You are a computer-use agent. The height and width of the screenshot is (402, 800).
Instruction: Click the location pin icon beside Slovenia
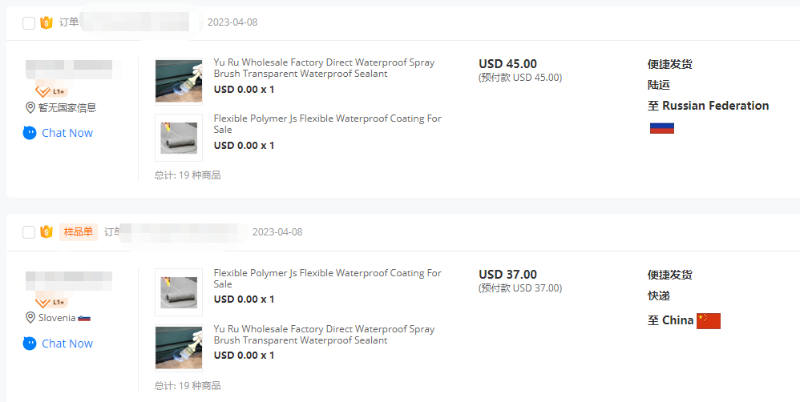[x=30, y=317]
